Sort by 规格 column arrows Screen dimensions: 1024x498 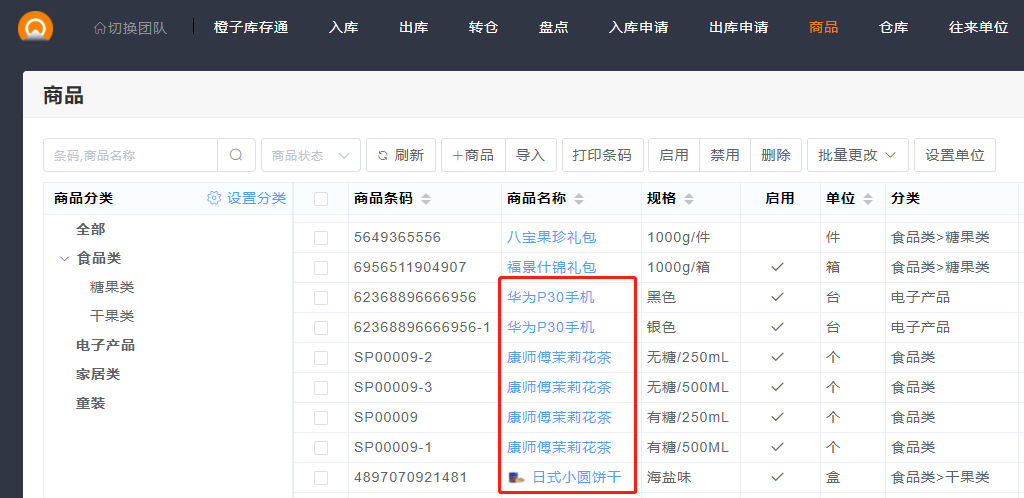(689, 199)
